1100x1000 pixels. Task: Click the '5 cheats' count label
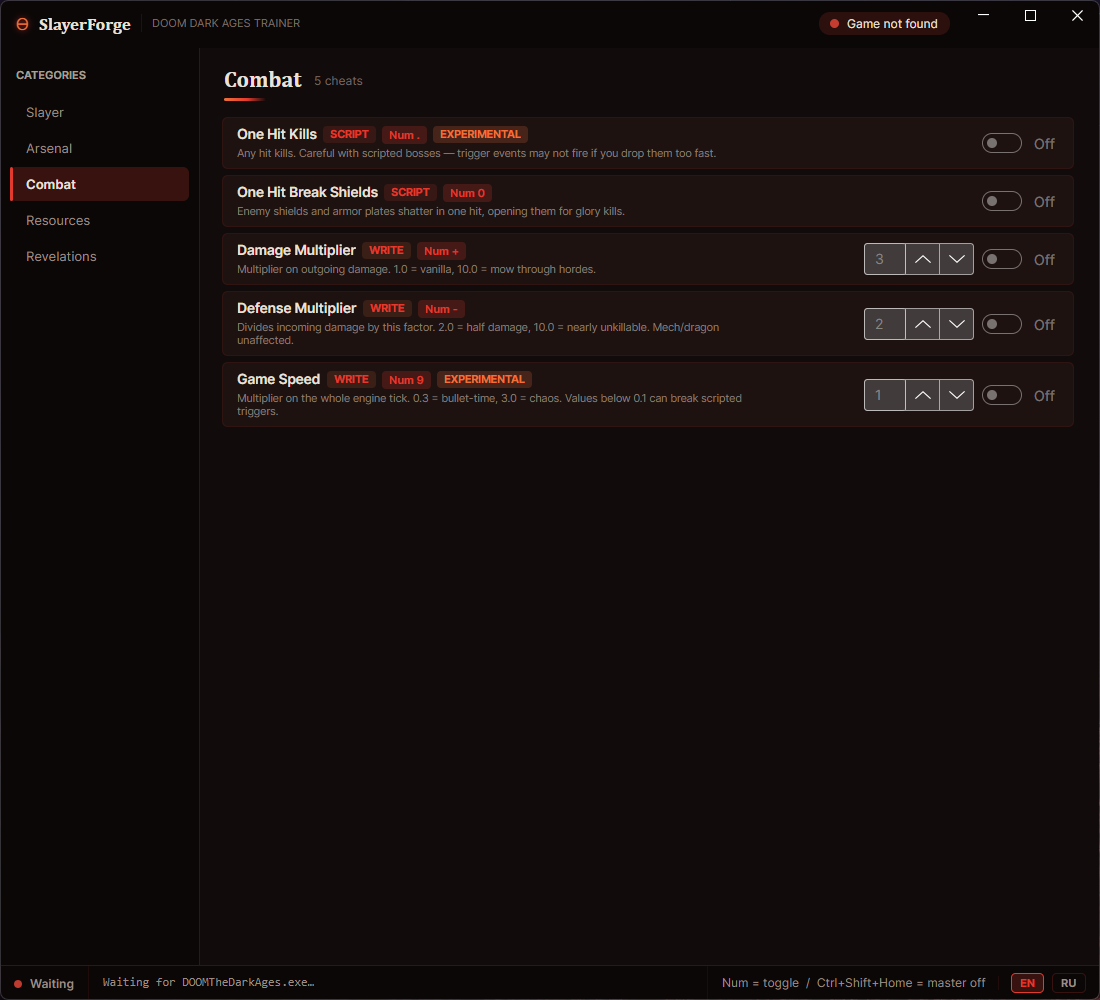pos(338,81)
